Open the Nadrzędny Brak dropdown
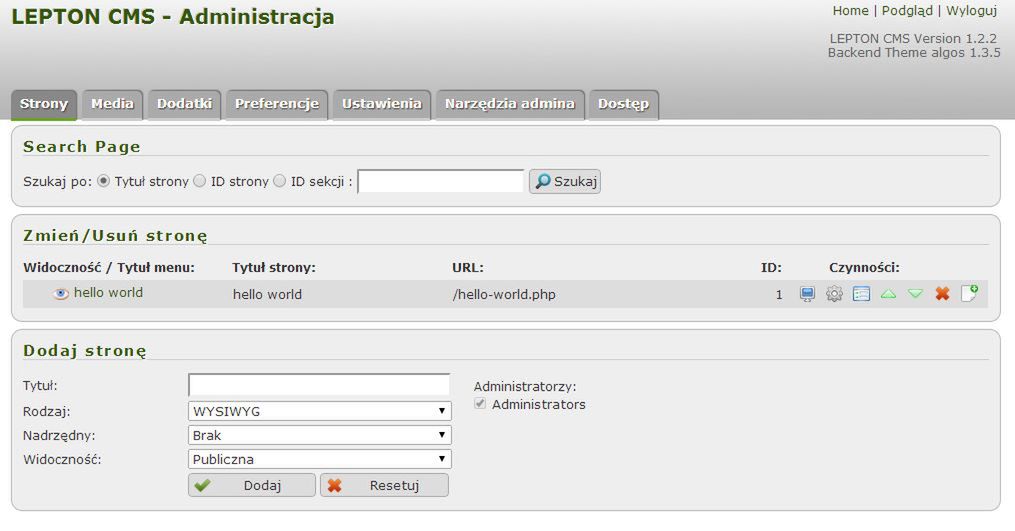The image size is (1015, 531). coord(320,435)
